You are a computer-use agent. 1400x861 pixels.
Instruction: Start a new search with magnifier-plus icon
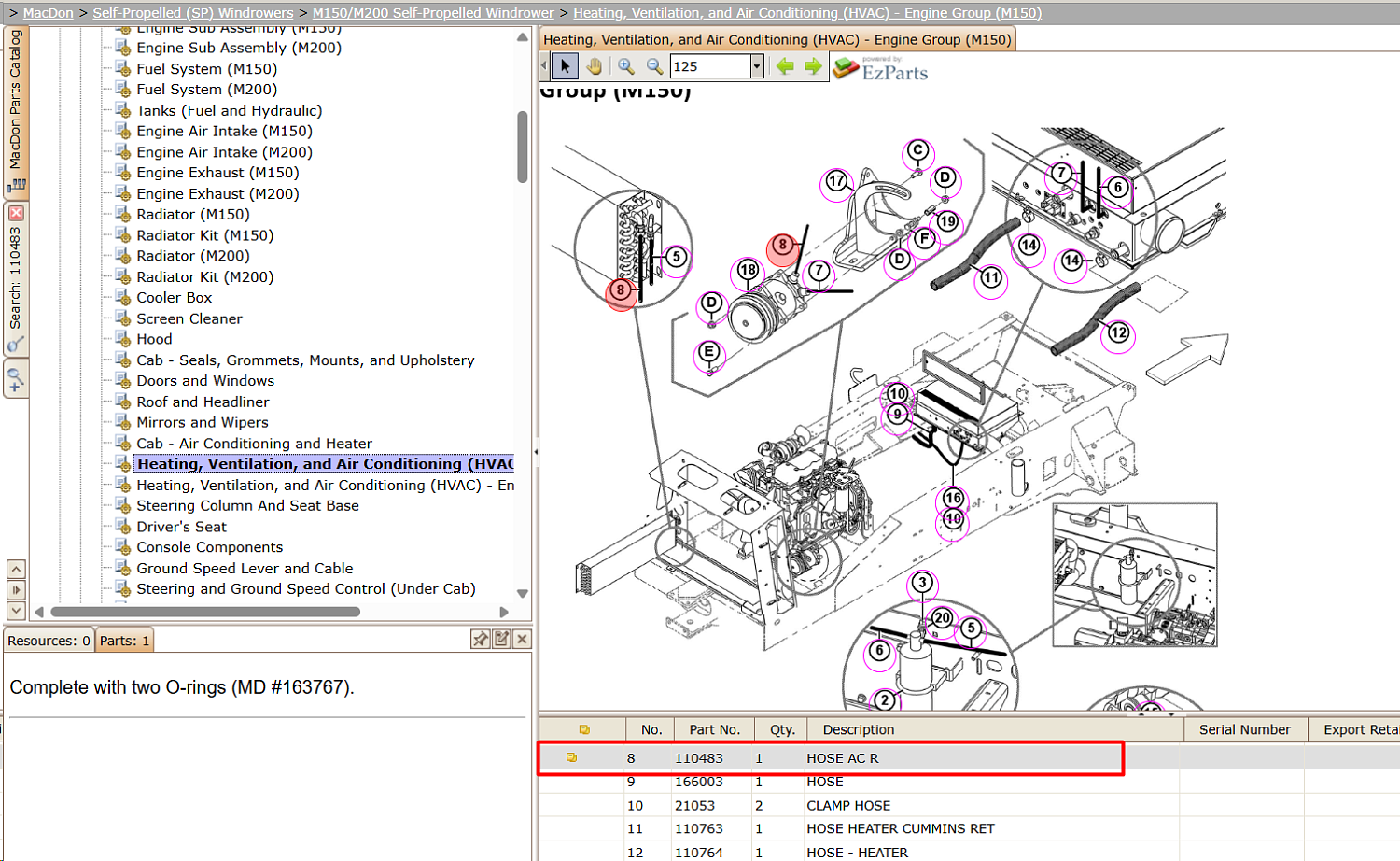pos(16,380)
